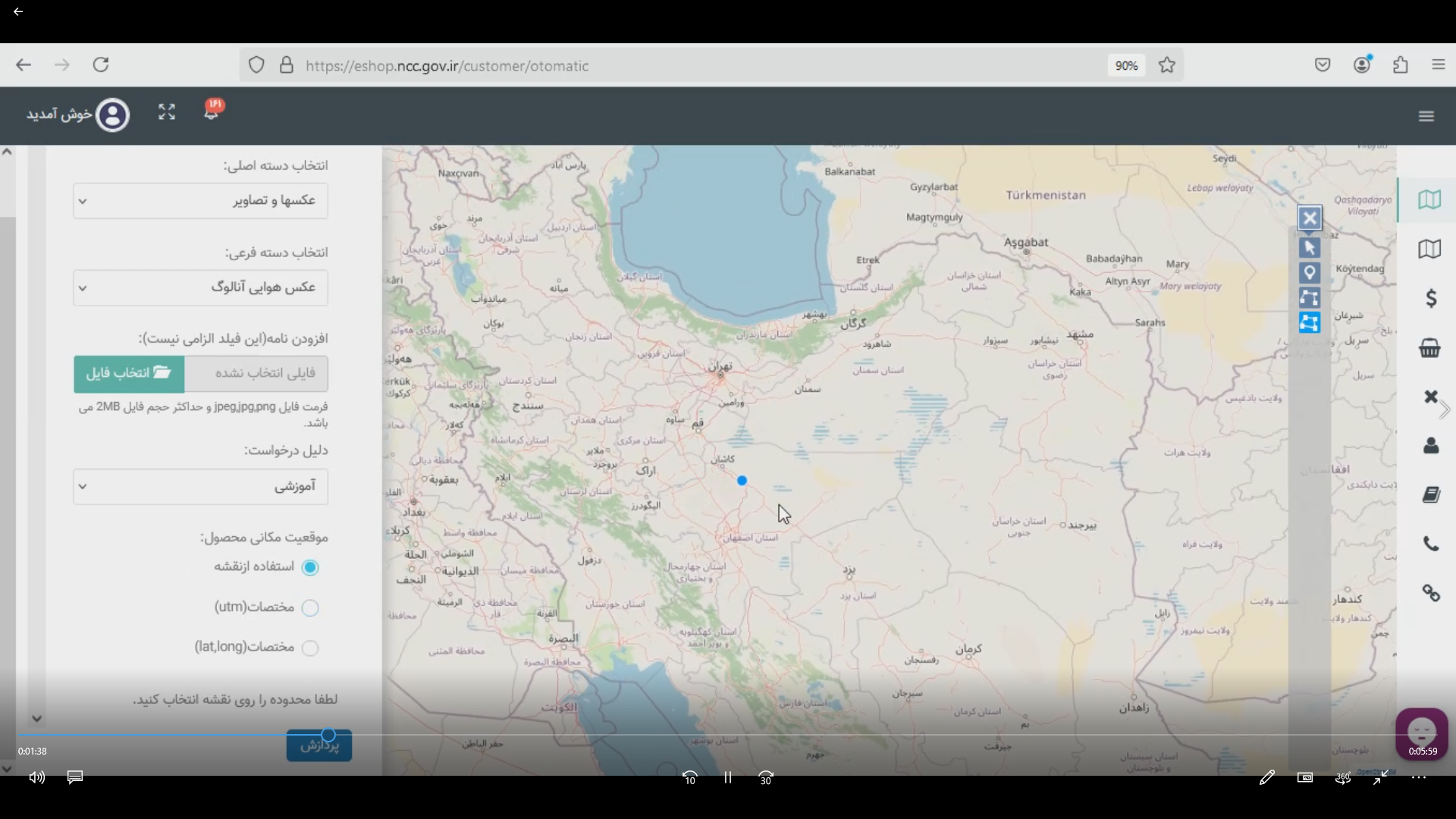Expand the sidebar chevron at right edge
The height and width of the screenshot is (819, 1456).
(x=1445, y=409)
